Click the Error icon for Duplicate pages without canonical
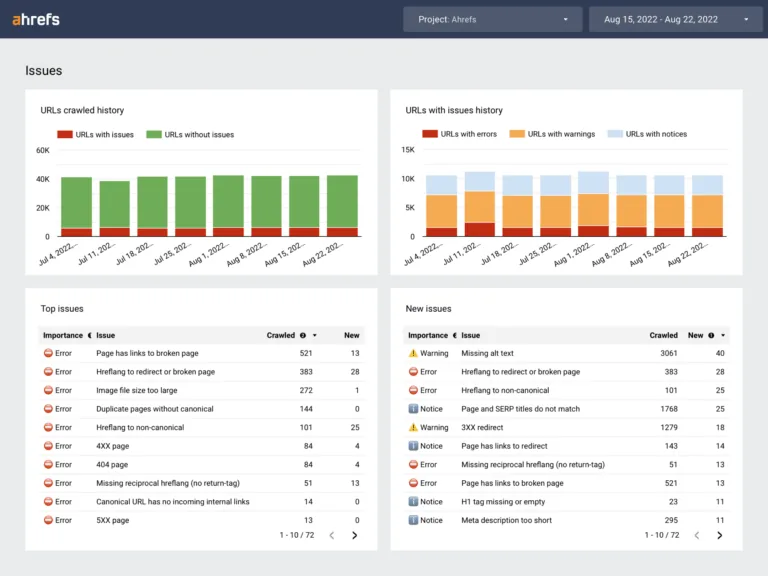The width and height of the screenshot is (768, 576). click(48, 409)
